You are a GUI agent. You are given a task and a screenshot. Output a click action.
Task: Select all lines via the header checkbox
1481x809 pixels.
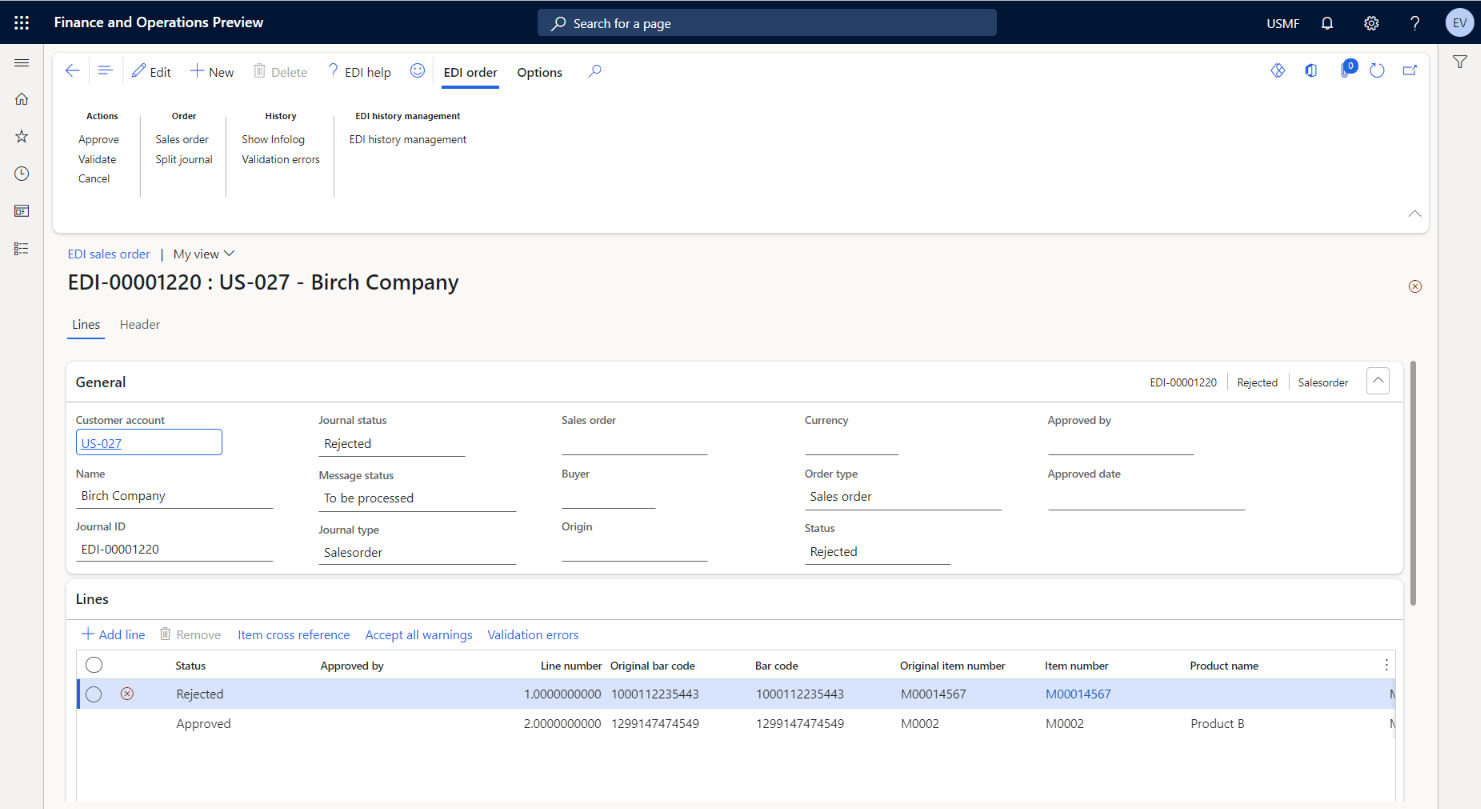tap(93, 664)
